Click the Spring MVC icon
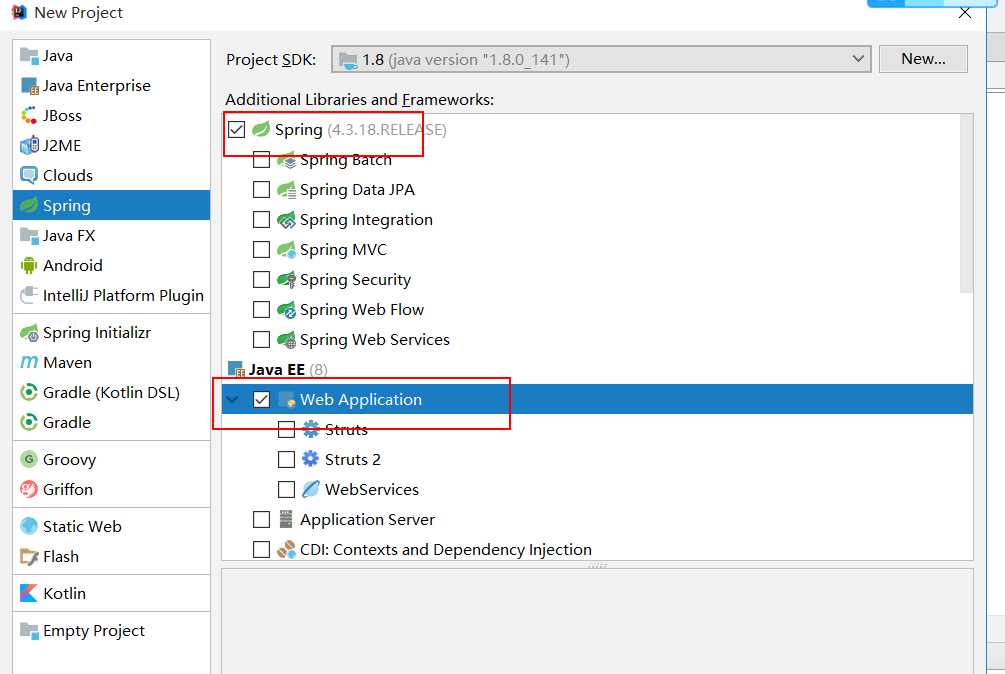The image size is (1005, 674). click(x=286, y=250)
